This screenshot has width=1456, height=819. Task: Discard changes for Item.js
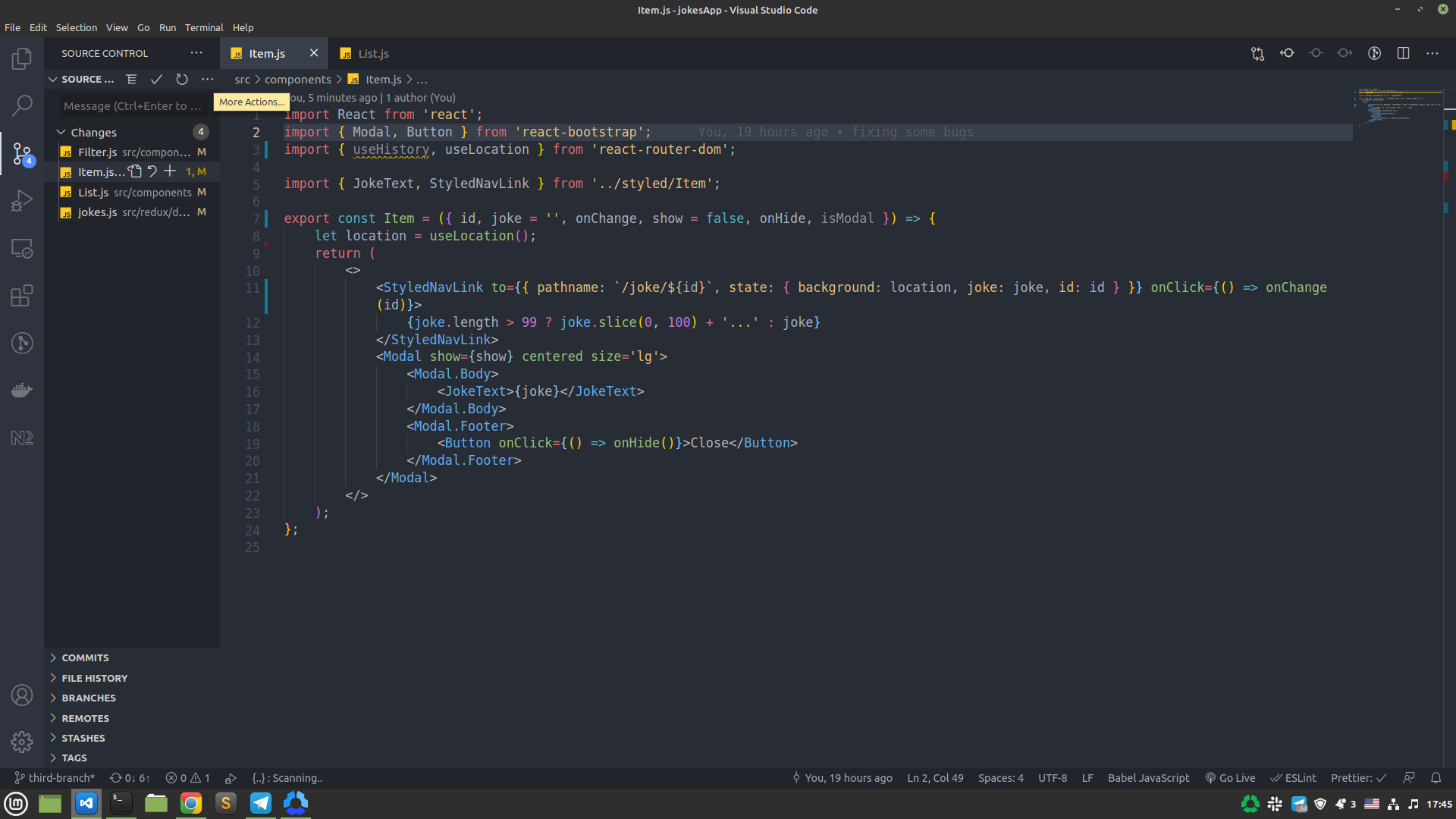coord(152,171)
